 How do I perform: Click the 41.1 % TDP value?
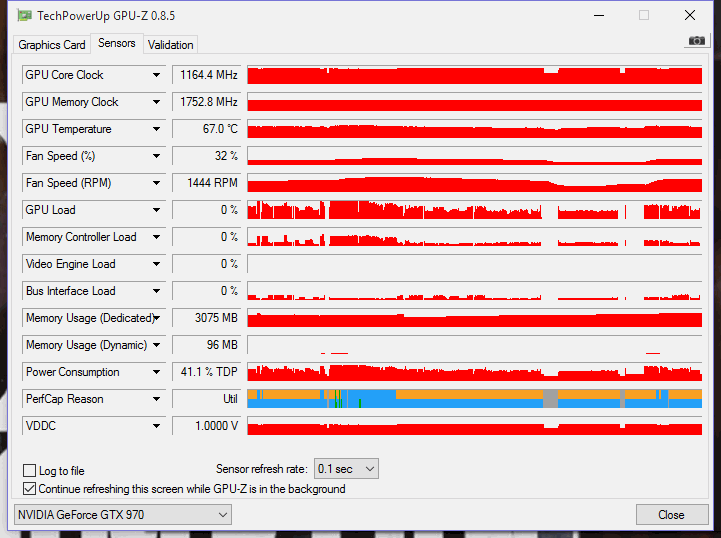(207, 372)
